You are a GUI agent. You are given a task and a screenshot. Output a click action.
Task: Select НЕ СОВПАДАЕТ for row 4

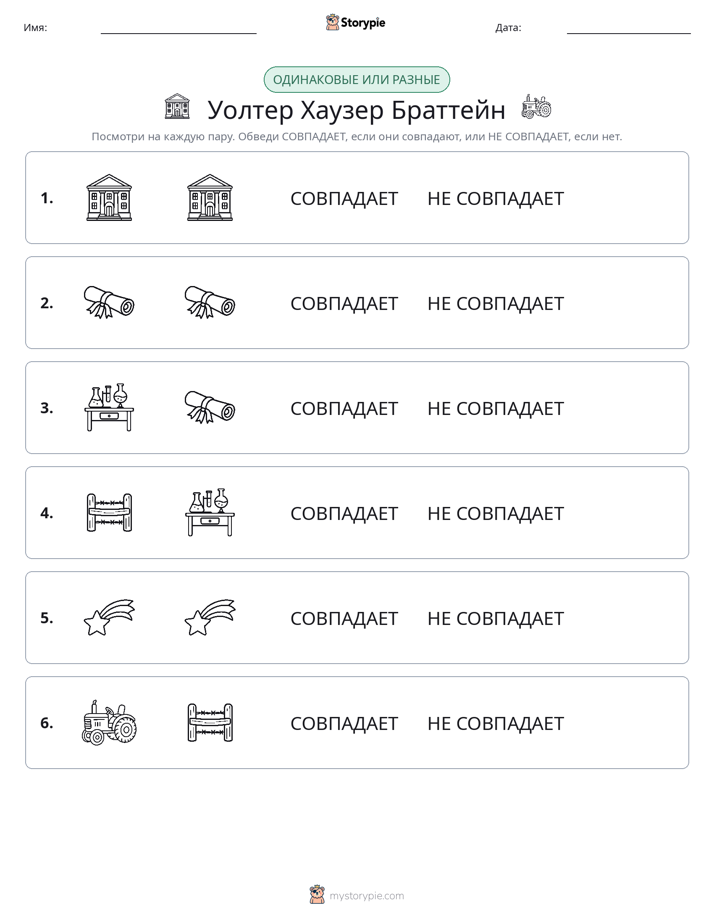pyautogui.click(x=495, y=513)
